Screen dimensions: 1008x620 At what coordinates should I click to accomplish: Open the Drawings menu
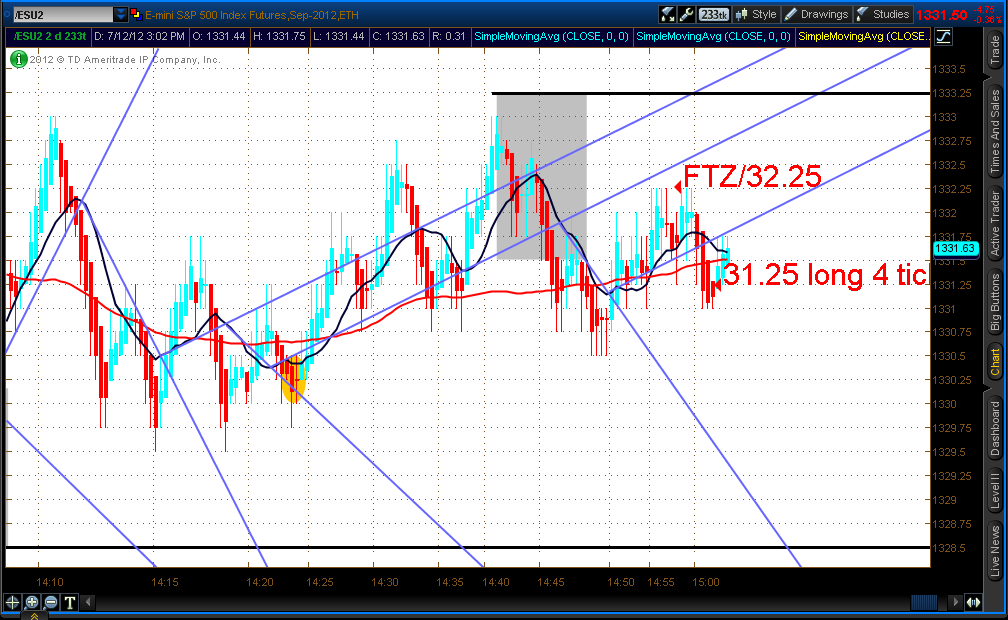click(817, 14)
